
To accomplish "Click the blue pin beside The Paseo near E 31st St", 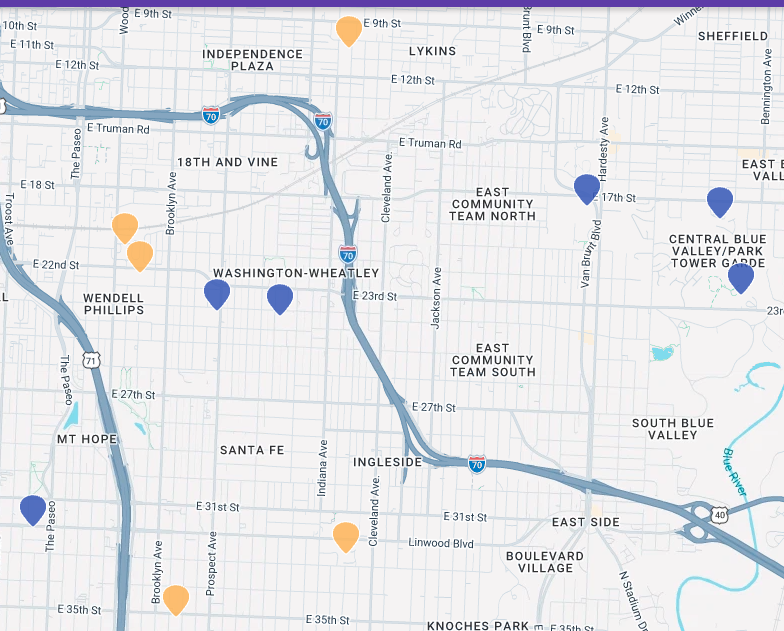I will coord(33,510).
